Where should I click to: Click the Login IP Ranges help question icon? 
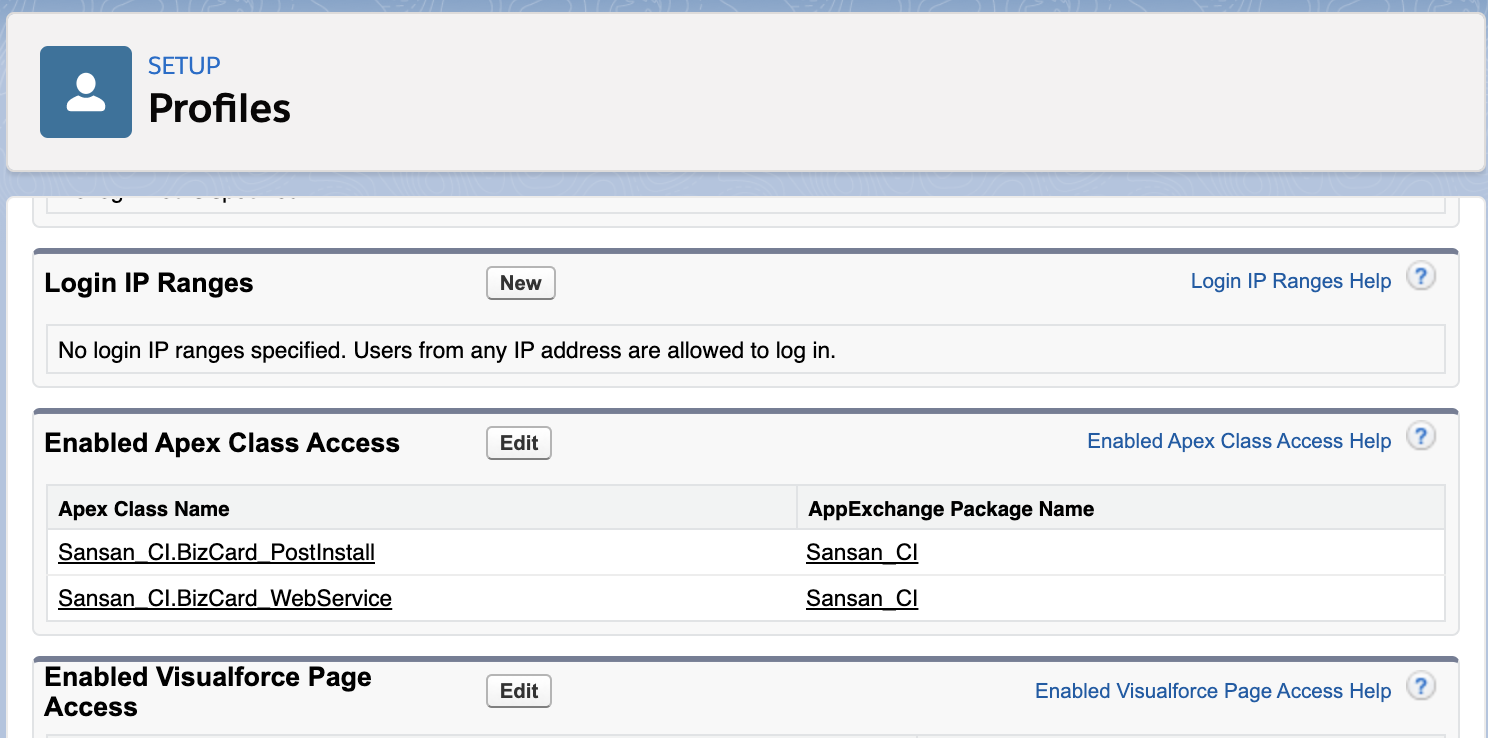point(1421,277)
